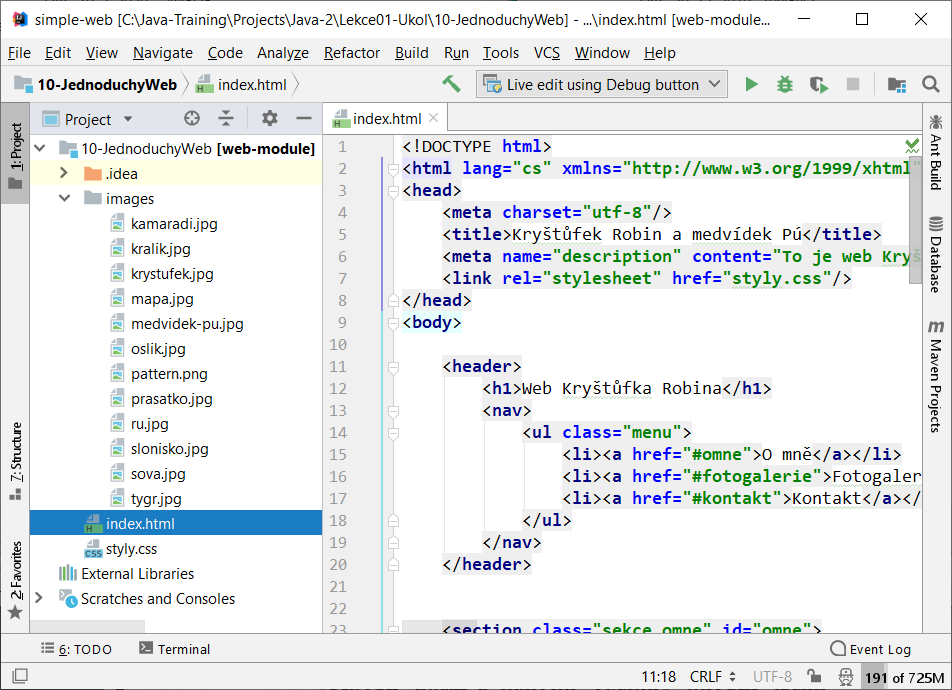Click Scroll from Source in the Project panel
The width and height of the screenshot is (952, 690).
(190, 118)
